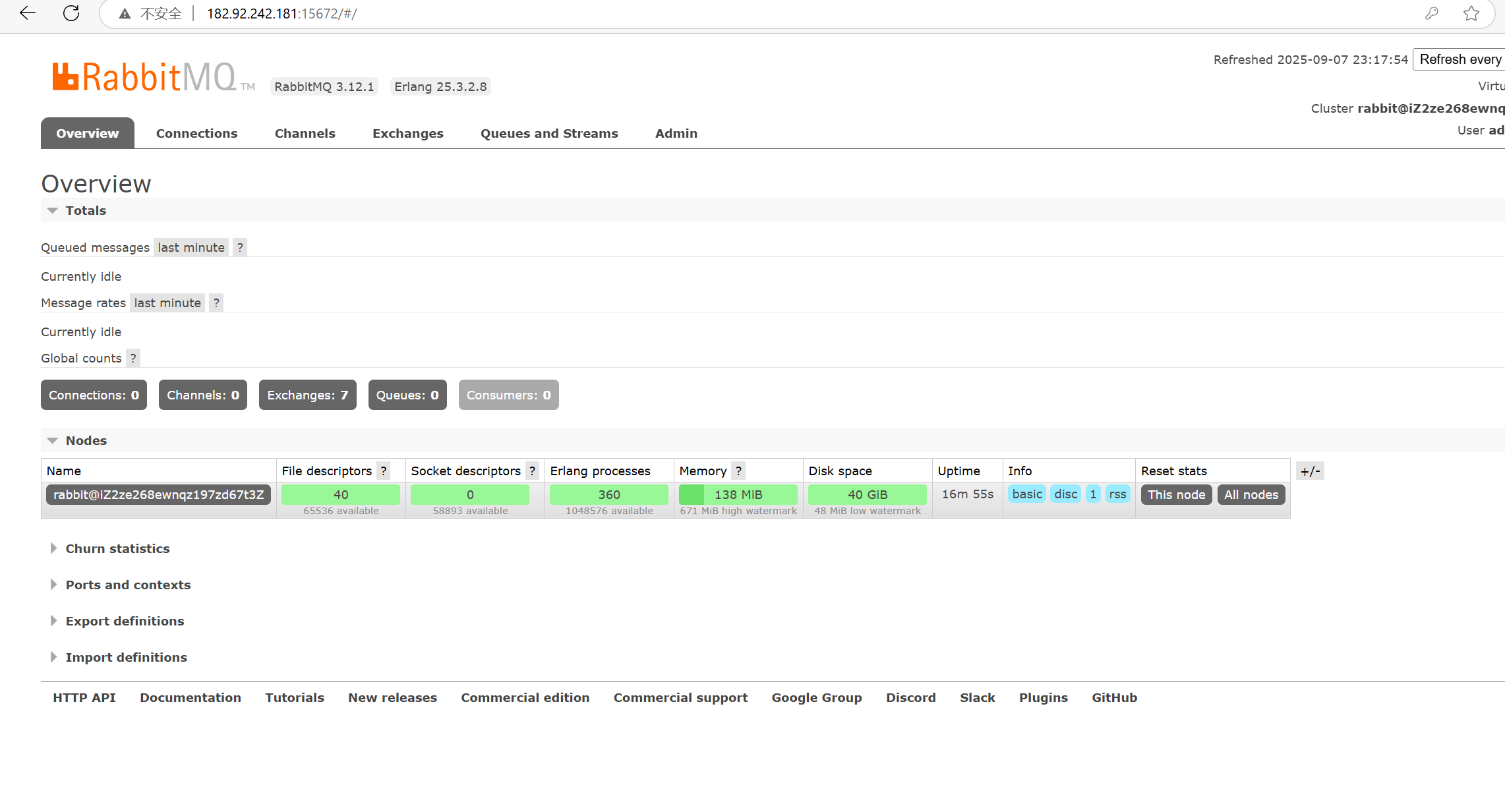Click the Erlang processes 360 bar
Image resolution: width=1505 pixels, height=812 pixels.
pos(609,494)
